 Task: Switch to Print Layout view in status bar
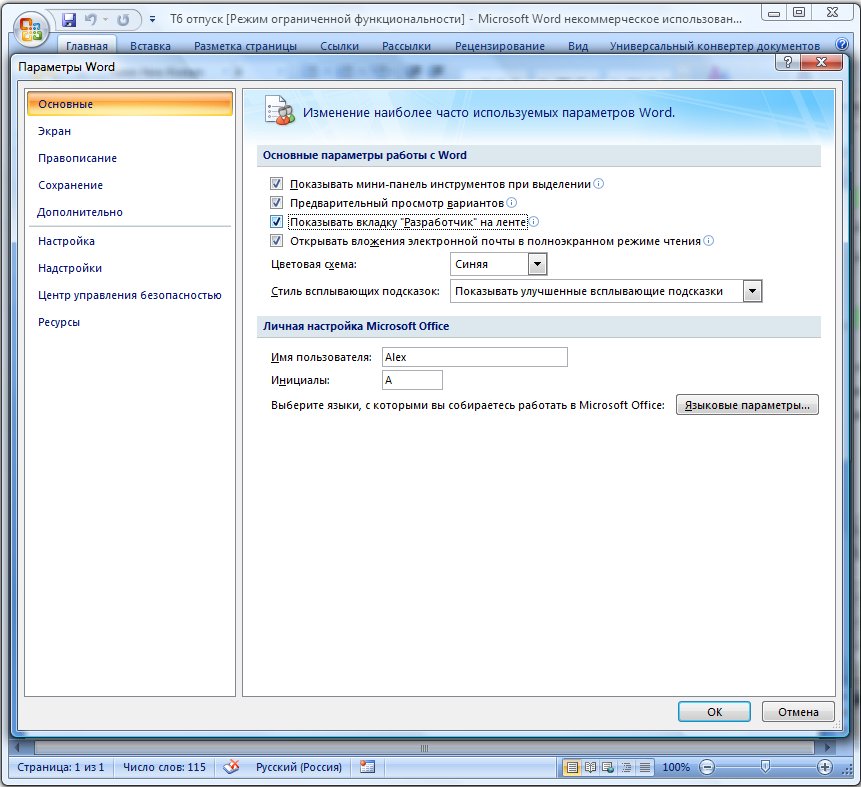pyautogui.click(x=572, y=767)
